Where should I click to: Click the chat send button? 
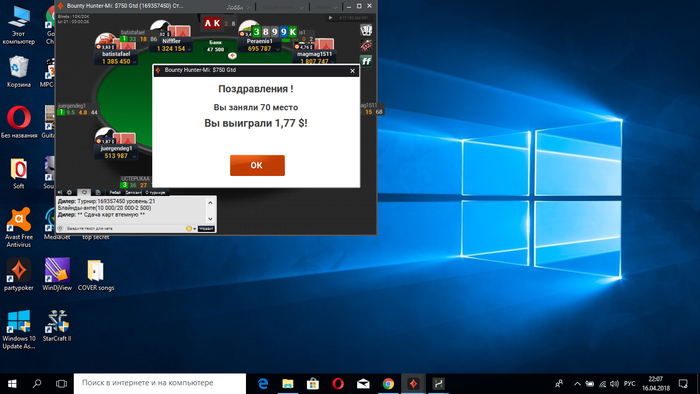206,228
